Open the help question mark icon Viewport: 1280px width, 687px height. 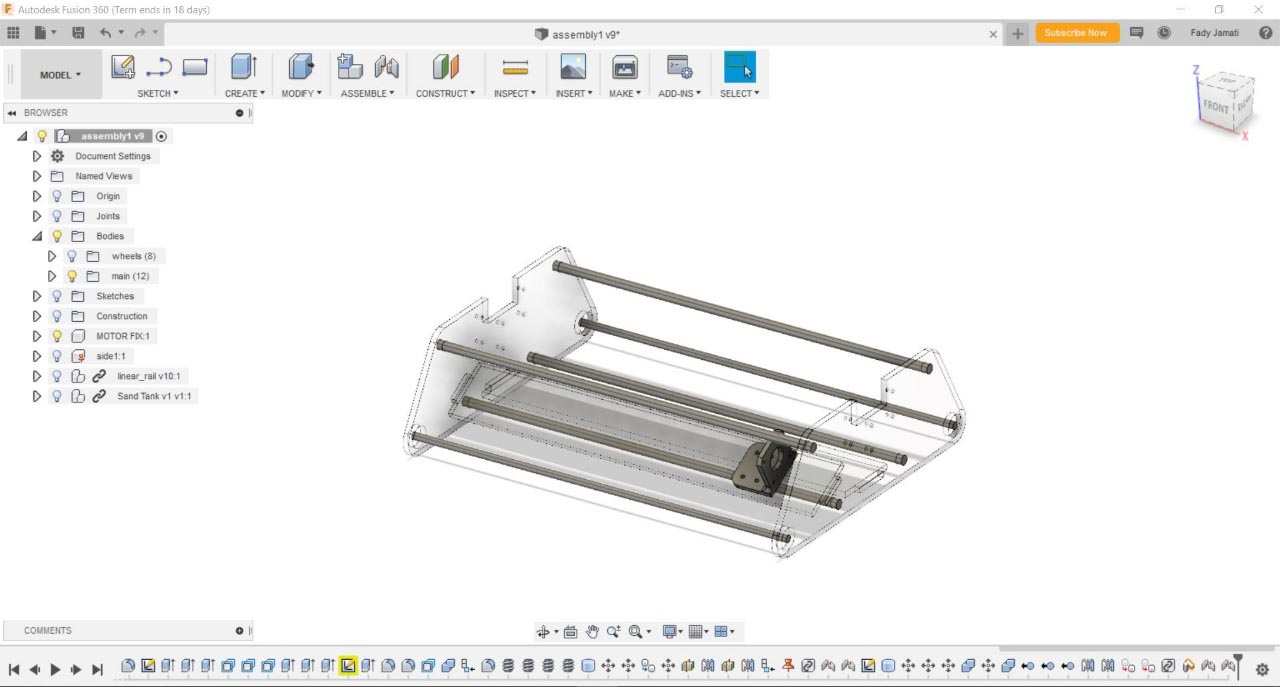click(1265, 33)
